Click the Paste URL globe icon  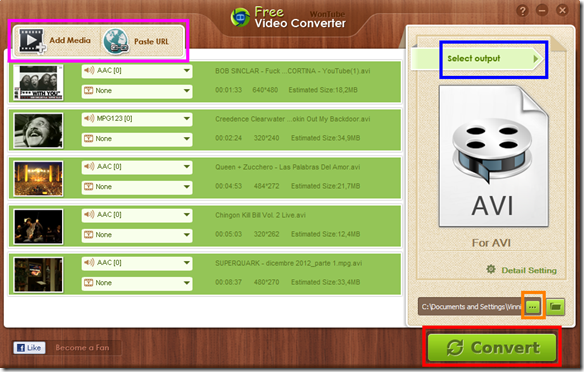point(116,41)
